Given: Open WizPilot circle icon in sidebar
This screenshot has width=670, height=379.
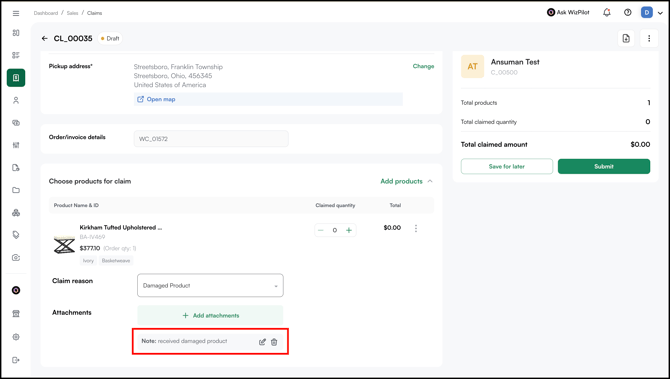Looking at the screenshot, I should point(16,291).
